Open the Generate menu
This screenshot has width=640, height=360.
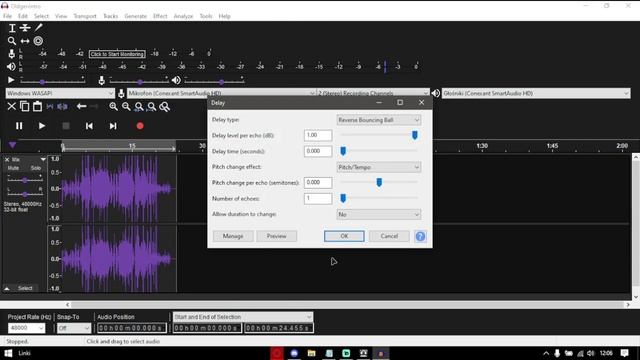[136, 16]
